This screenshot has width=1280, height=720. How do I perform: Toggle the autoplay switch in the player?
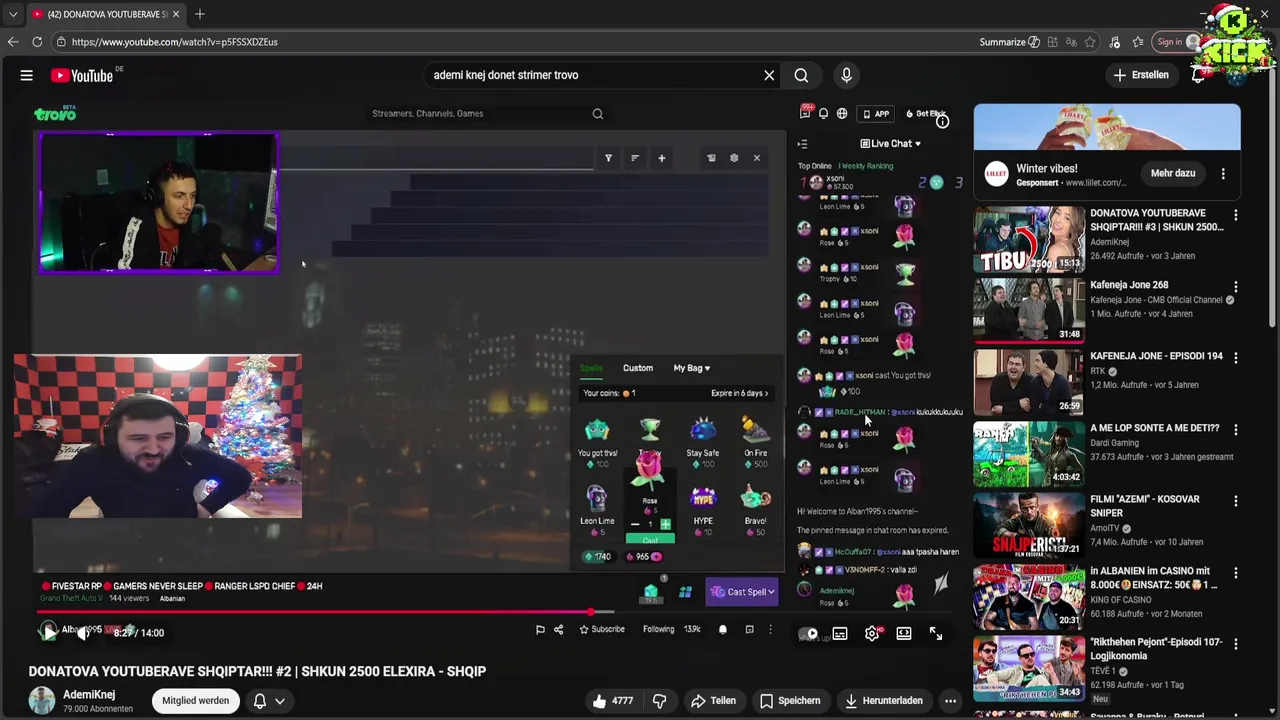click(808, 633)
